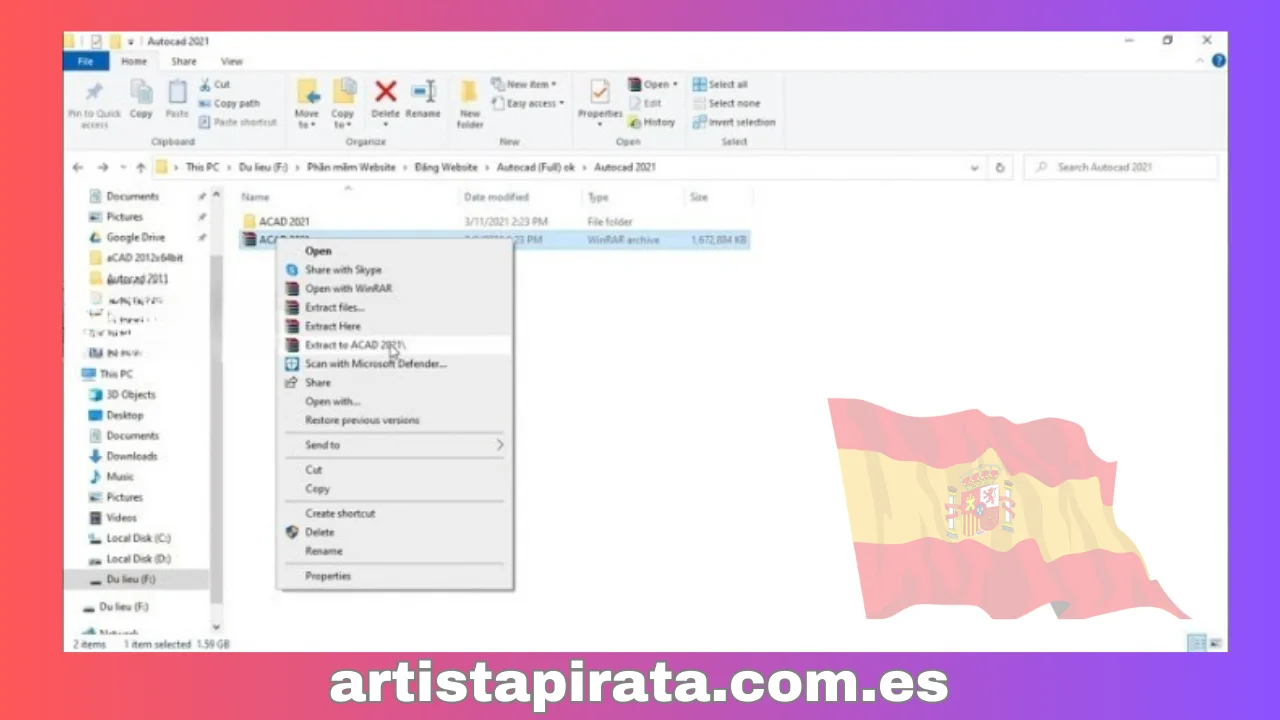The width and height of the screenshot is (1280, 720).
Task: Click Invert selection in ribbon
Action: click(734, 122)
